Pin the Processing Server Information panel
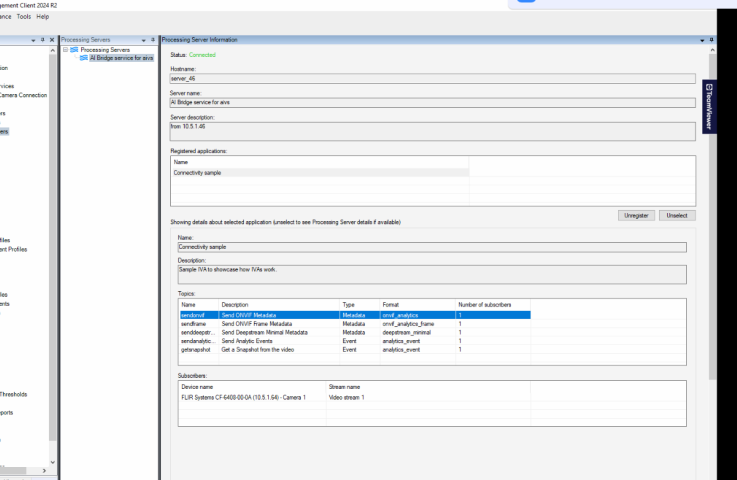Viewport: 737px width, 480px height. 710,40
